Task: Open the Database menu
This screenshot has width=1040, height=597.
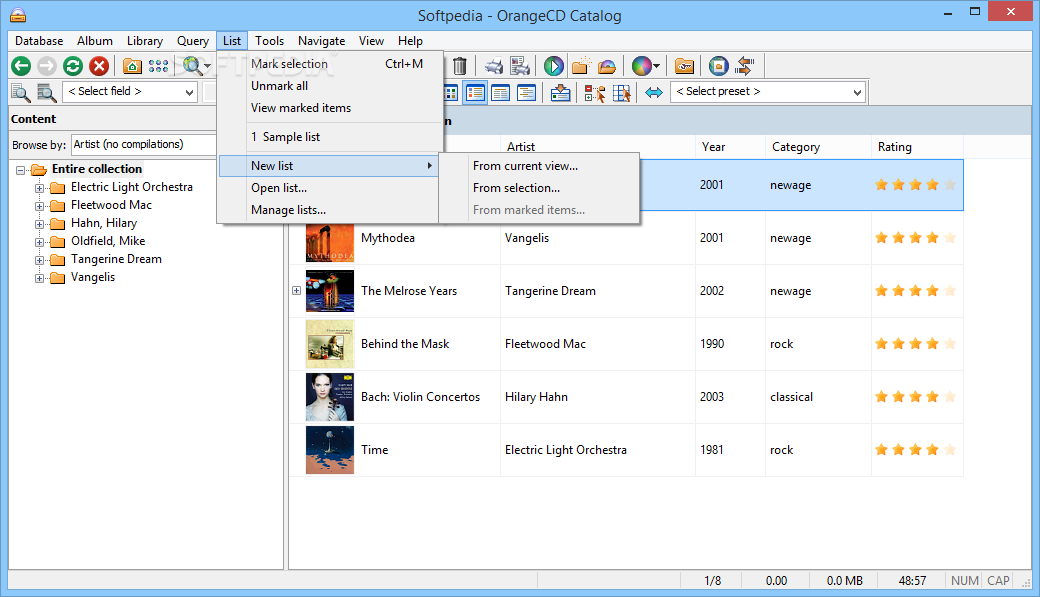Action: [39, 40]
